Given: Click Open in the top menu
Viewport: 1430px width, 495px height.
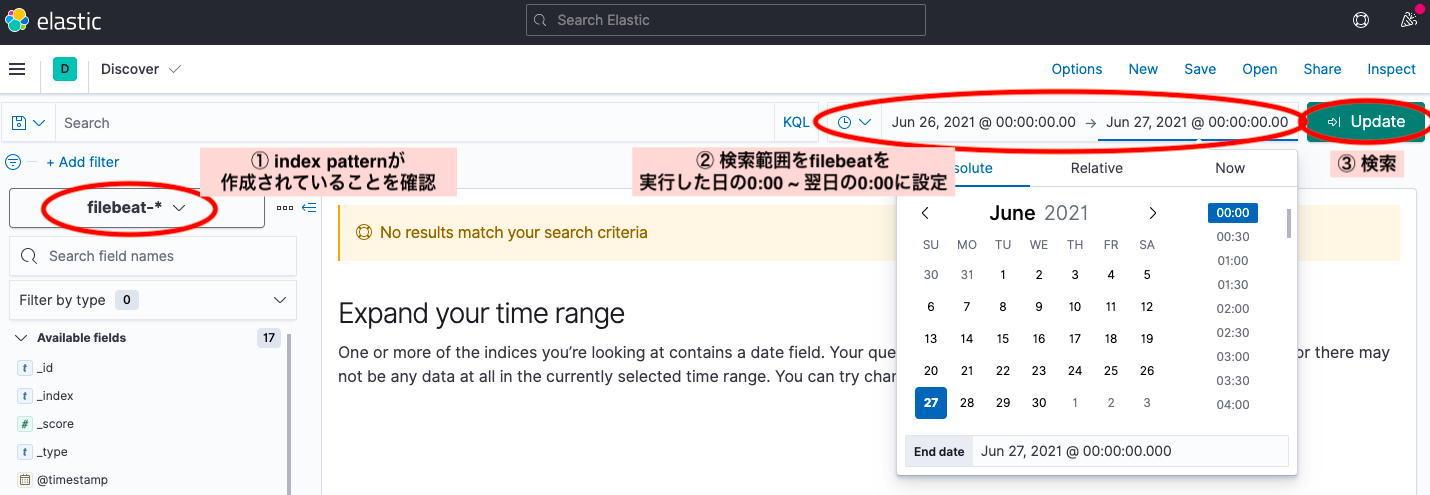Looking at the screenshot, I should tap(1260, 69).
